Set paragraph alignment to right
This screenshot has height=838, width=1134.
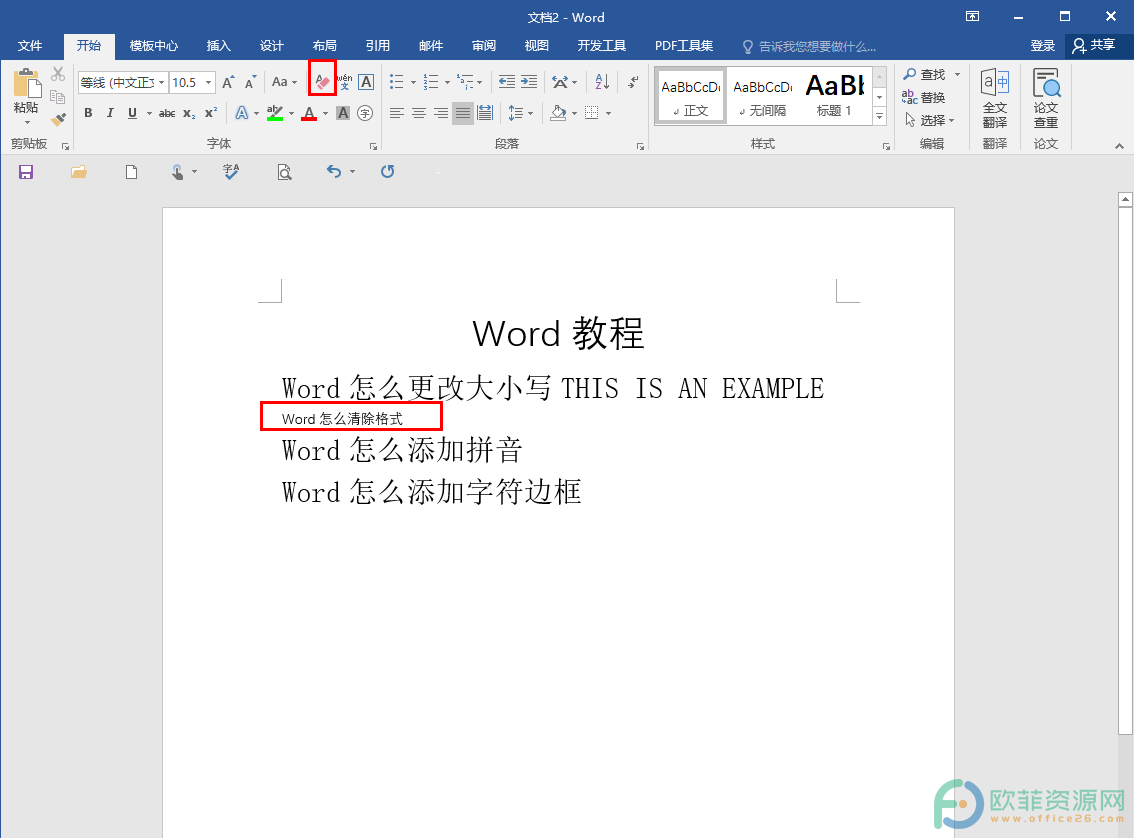pos(440,113)
